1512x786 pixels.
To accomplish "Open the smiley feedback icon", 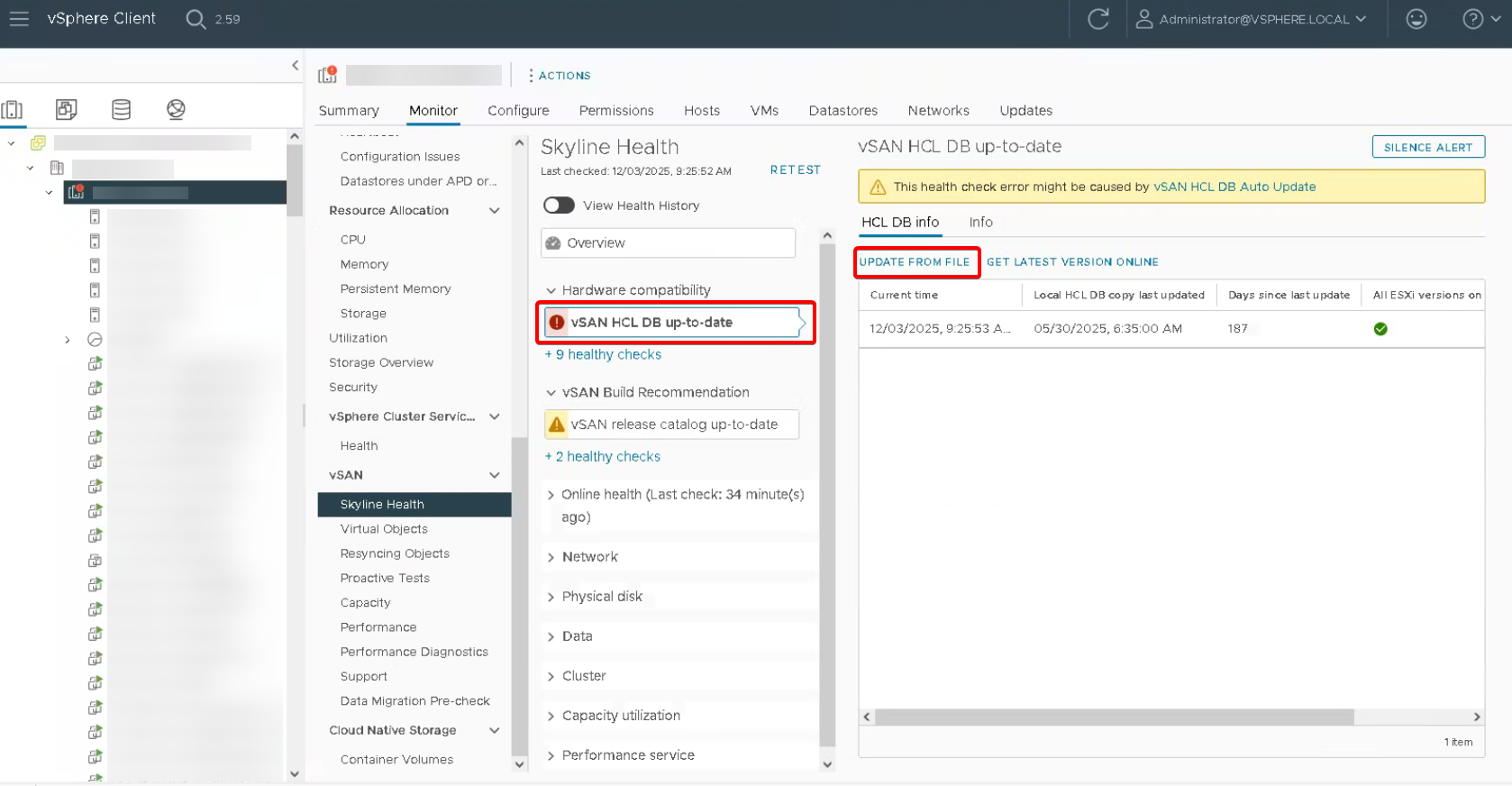I will pyautogui.click(x=1416, y=19).
